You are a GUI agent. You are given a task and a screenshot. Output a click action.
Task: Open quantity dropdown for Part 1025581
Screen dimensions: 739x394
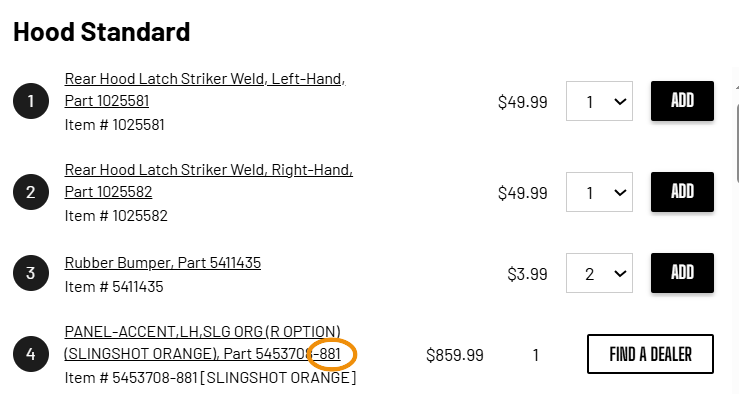click(x=599, y=101)
